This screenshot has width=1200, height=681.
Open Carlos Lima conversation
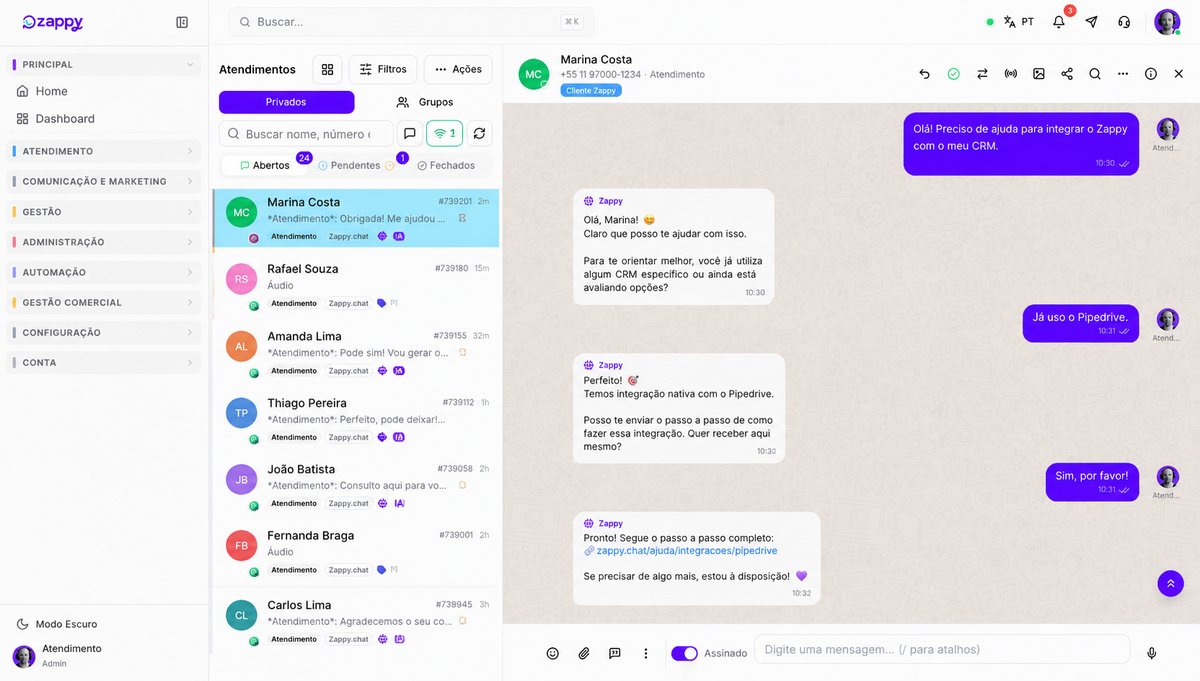[x=356, y=620]
